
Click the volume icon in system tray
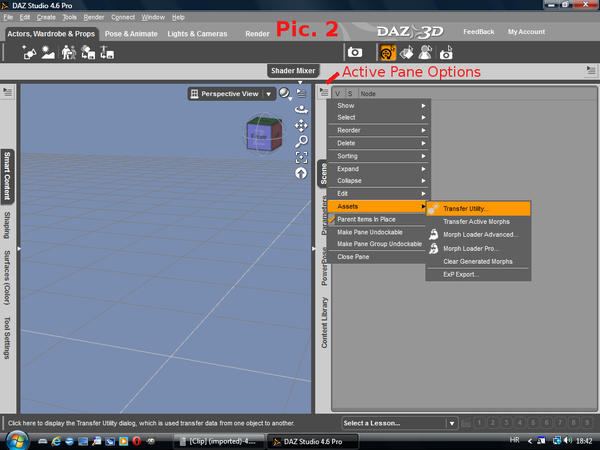(567, 441)
